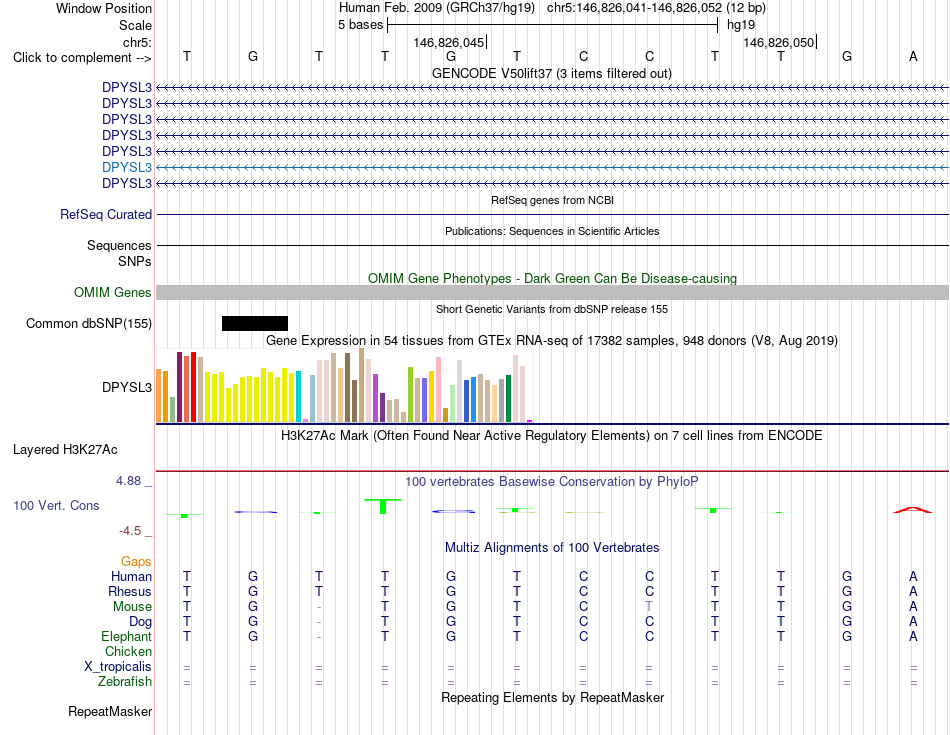Screen dimensions: 950x735
Task: Open the DPYSL3 GTEx expression bar chart
Action: point(344,385)
